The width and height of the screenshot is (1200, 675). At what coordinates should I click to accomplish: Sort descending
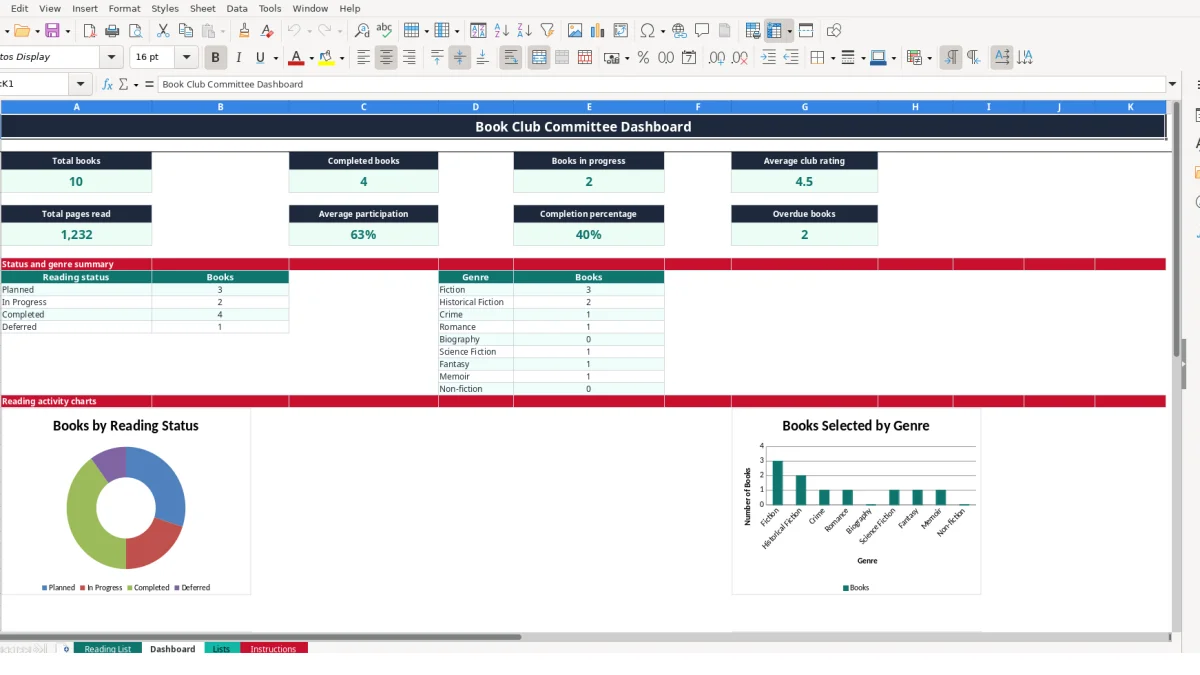524,31
